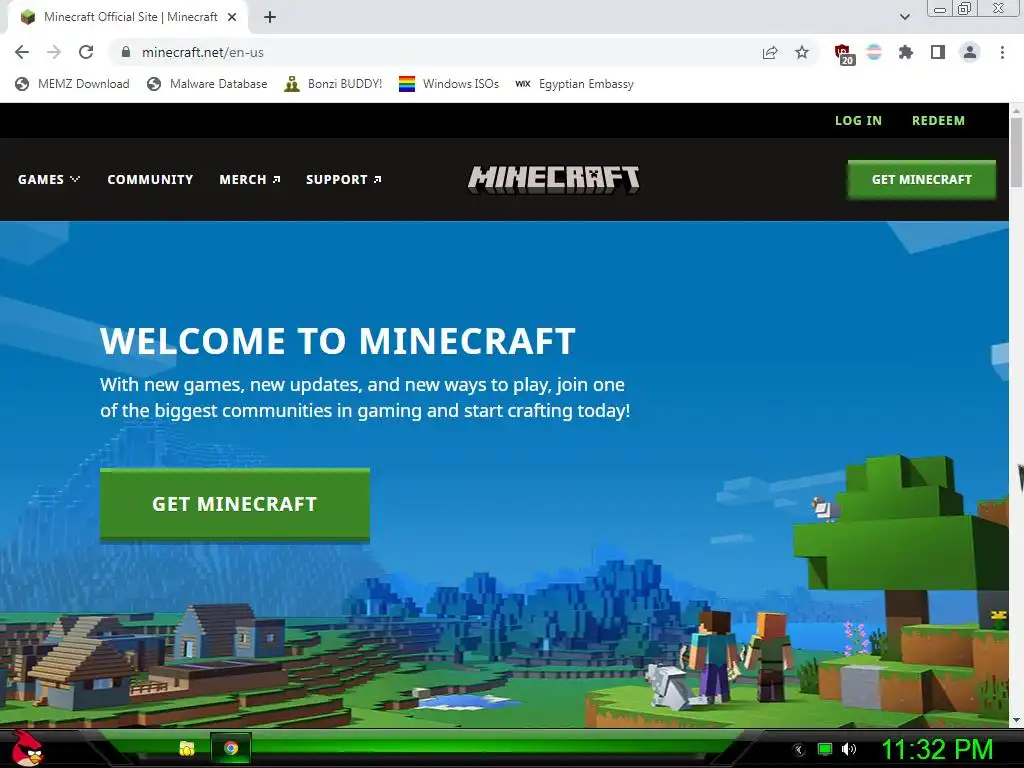Expand the tab search chevron
This screenshot has height=768, width=1024.
pyautogui.click(x=904, y=17)
